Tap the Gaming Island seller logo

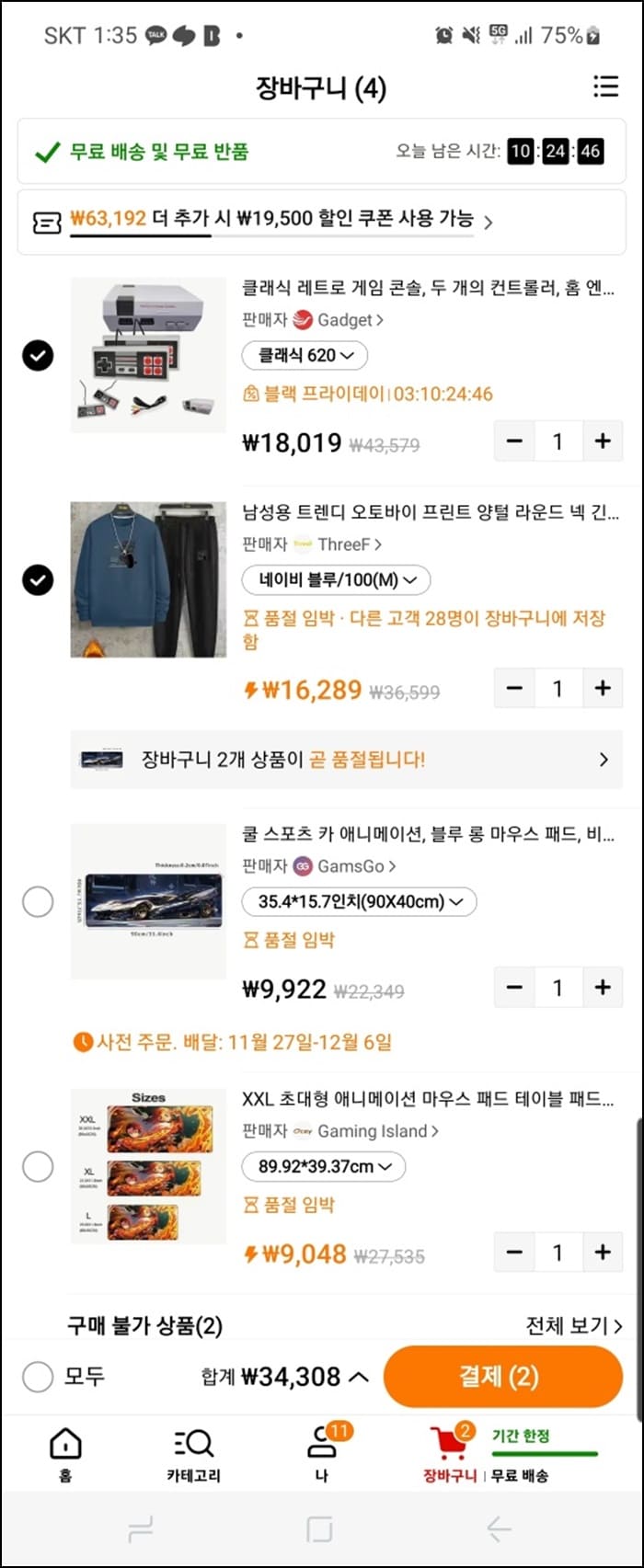click(304, 1131)
